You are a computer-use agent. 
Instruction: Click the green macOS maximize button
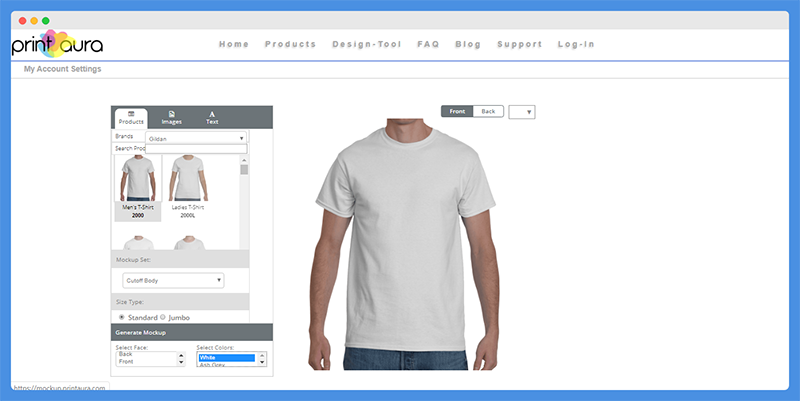(45, 21)
